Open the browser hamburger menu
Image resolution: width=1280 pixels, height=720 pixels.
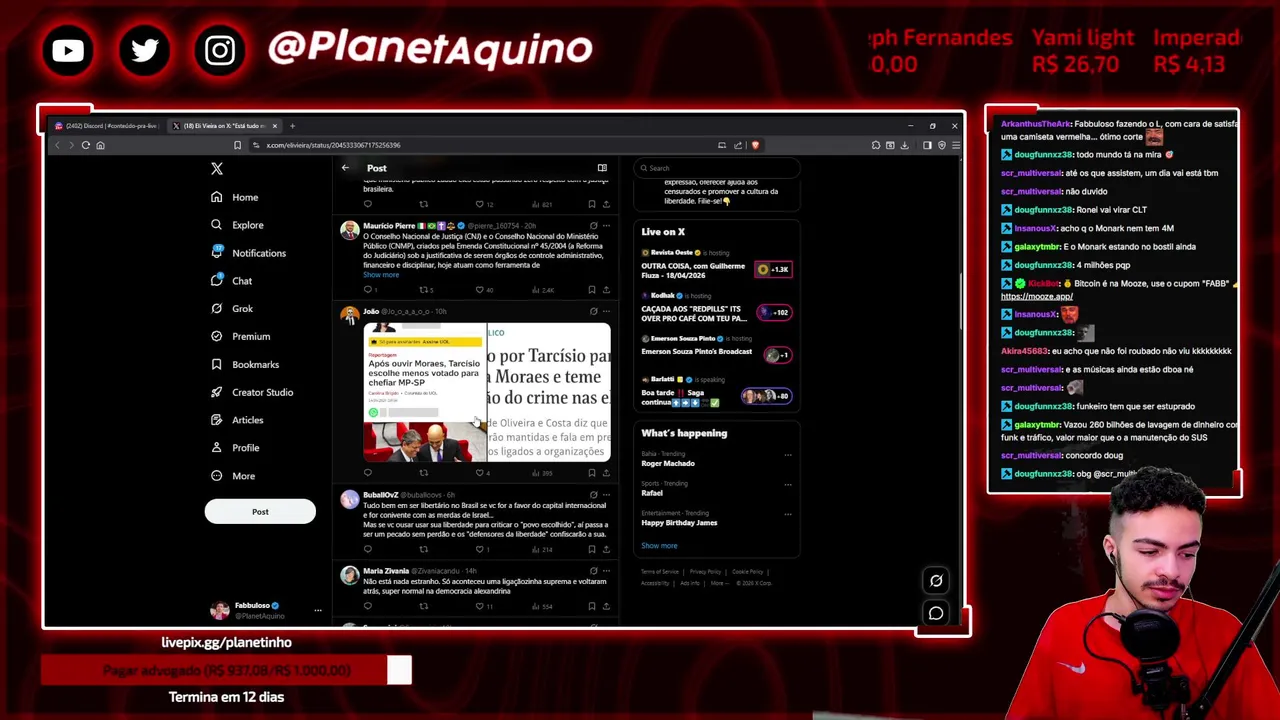click(x=955, y=145)
